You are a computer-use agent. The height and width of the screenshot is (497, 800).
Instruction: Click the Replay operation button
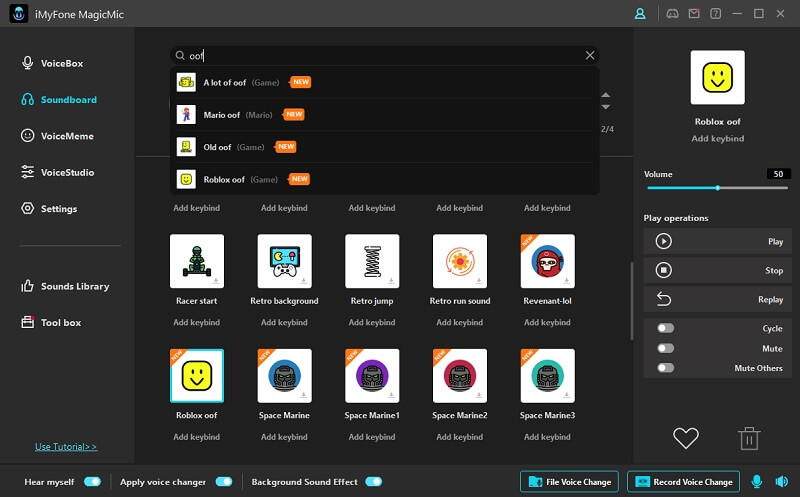717,299
